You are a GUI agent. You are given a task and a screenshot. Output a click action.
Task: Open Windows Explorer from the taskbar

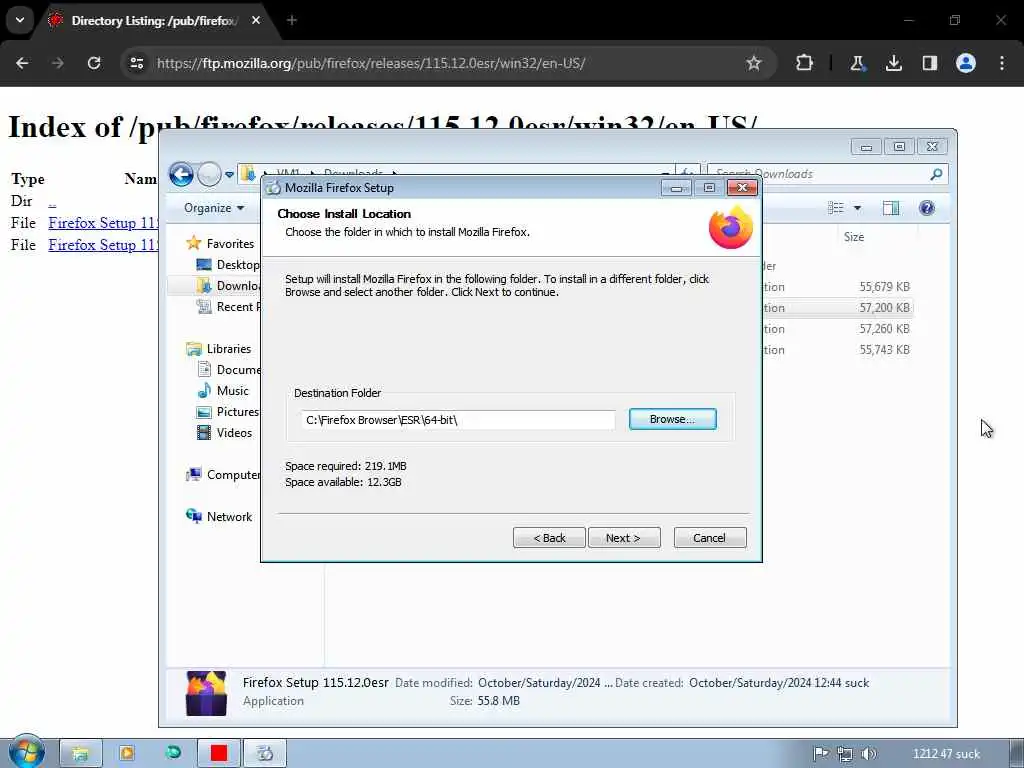coord(80,754)
